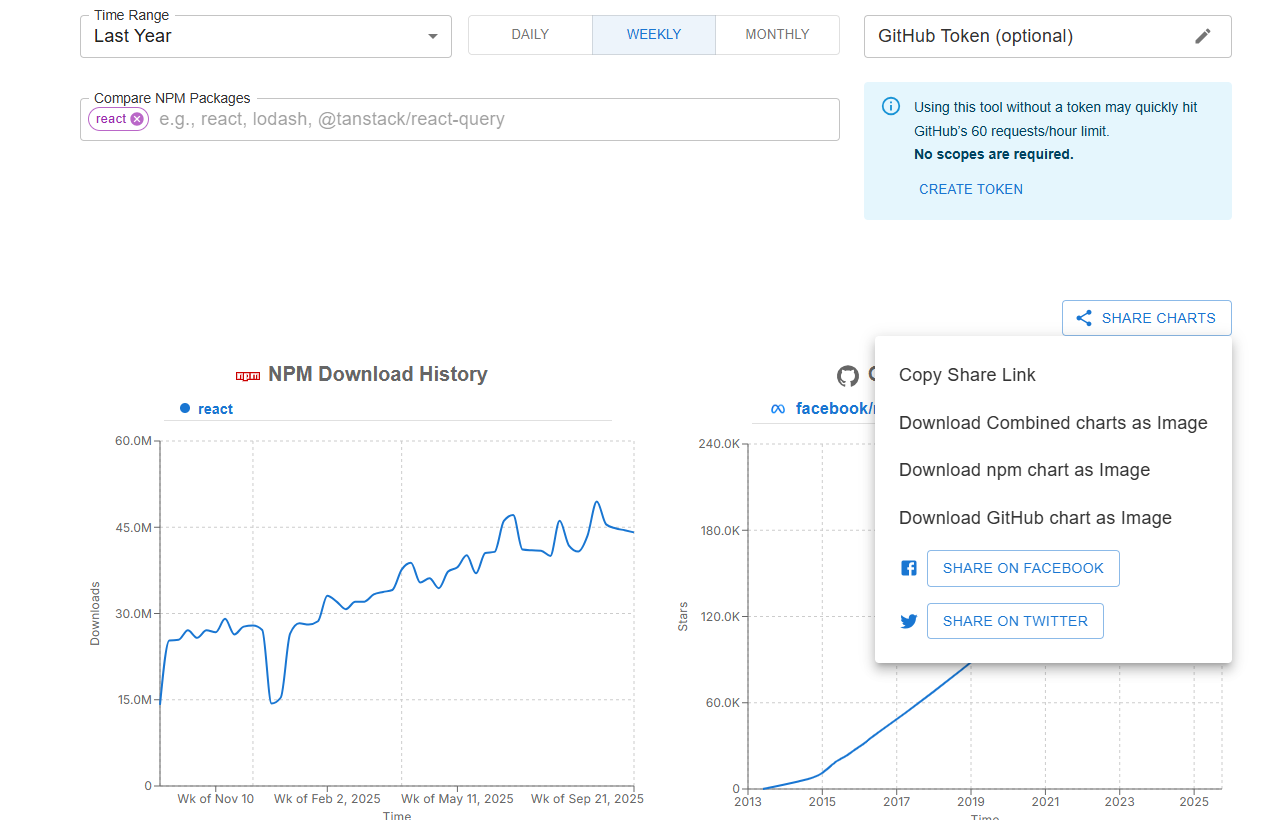The height and width of the screenshot is (820, 1272).
Task: Click the npm logo beside Download History
Action: (248, 376)
